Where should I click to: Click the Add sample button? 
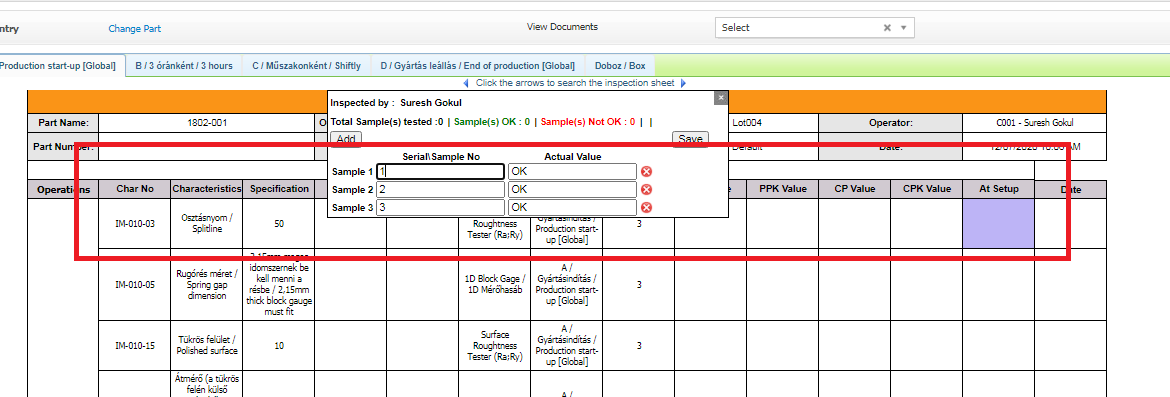(345, 139)
